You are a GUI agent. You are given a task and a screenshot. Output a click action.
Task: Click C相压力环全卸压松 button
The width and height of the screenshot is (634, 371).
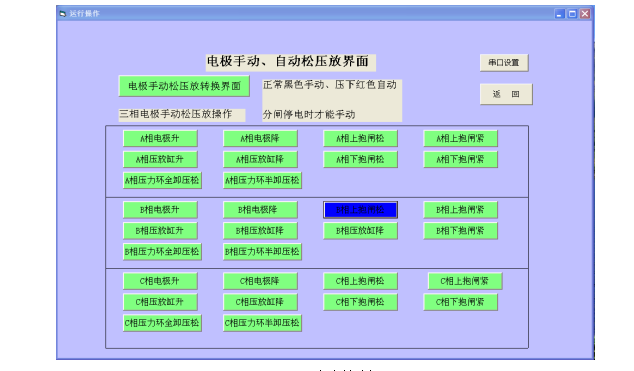(x=162, y=323)
